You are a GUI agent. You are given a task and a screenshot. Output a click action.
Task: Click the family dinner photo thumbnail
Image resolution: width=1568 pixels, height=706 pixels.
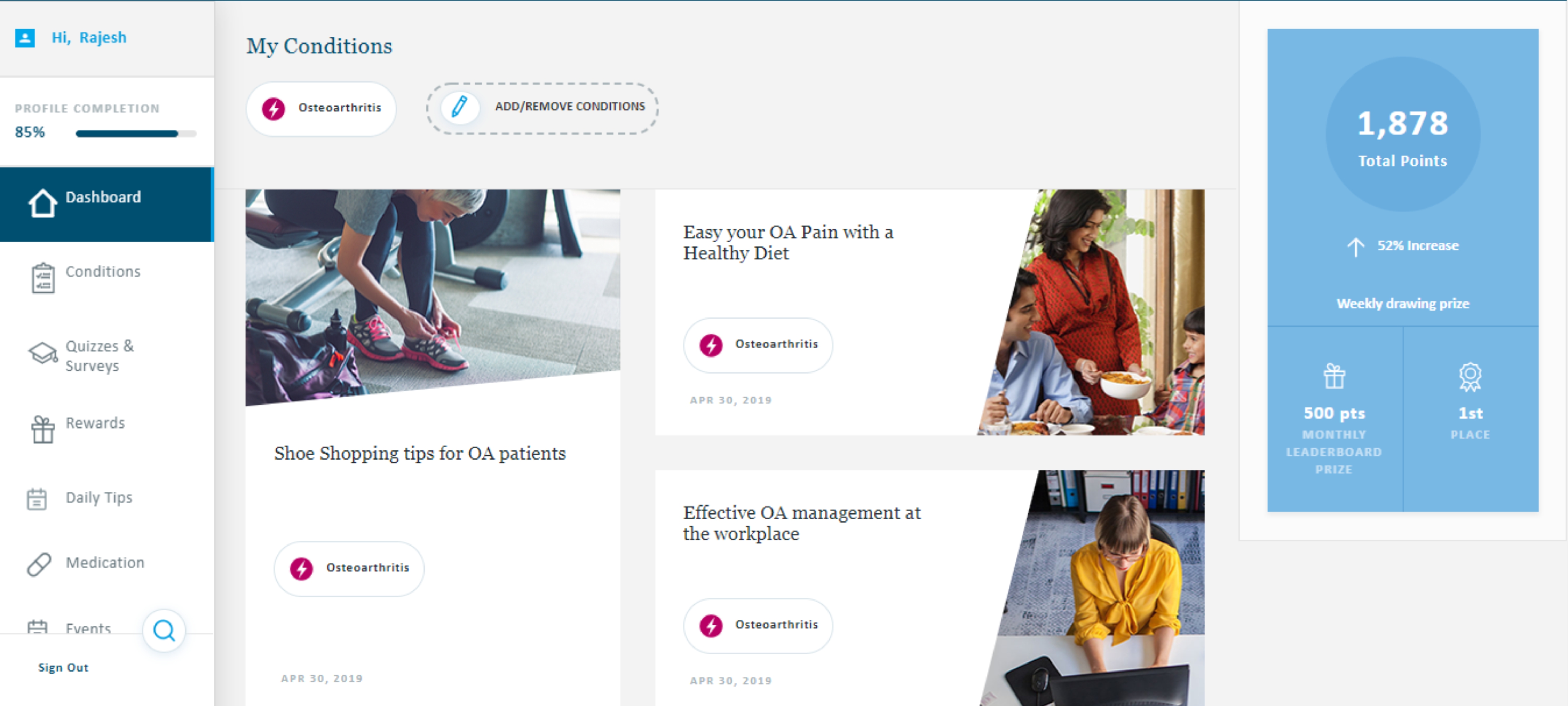click(1091, 312)
